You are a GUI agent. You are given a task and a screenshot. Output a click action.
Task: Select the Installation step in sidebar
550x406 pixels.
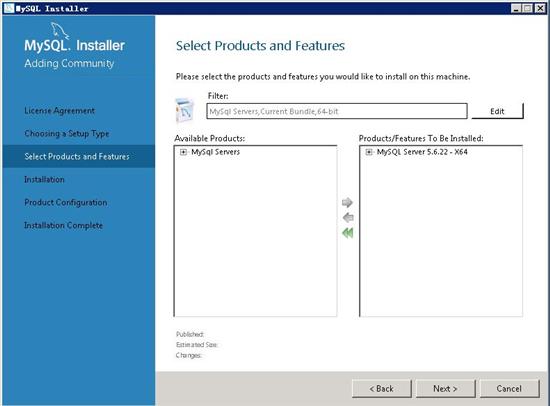(x=44, y=180)
